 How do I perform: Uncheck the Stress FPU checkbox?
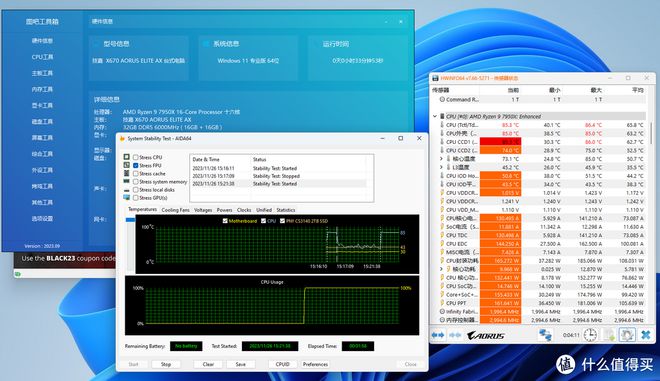point(136,165)
